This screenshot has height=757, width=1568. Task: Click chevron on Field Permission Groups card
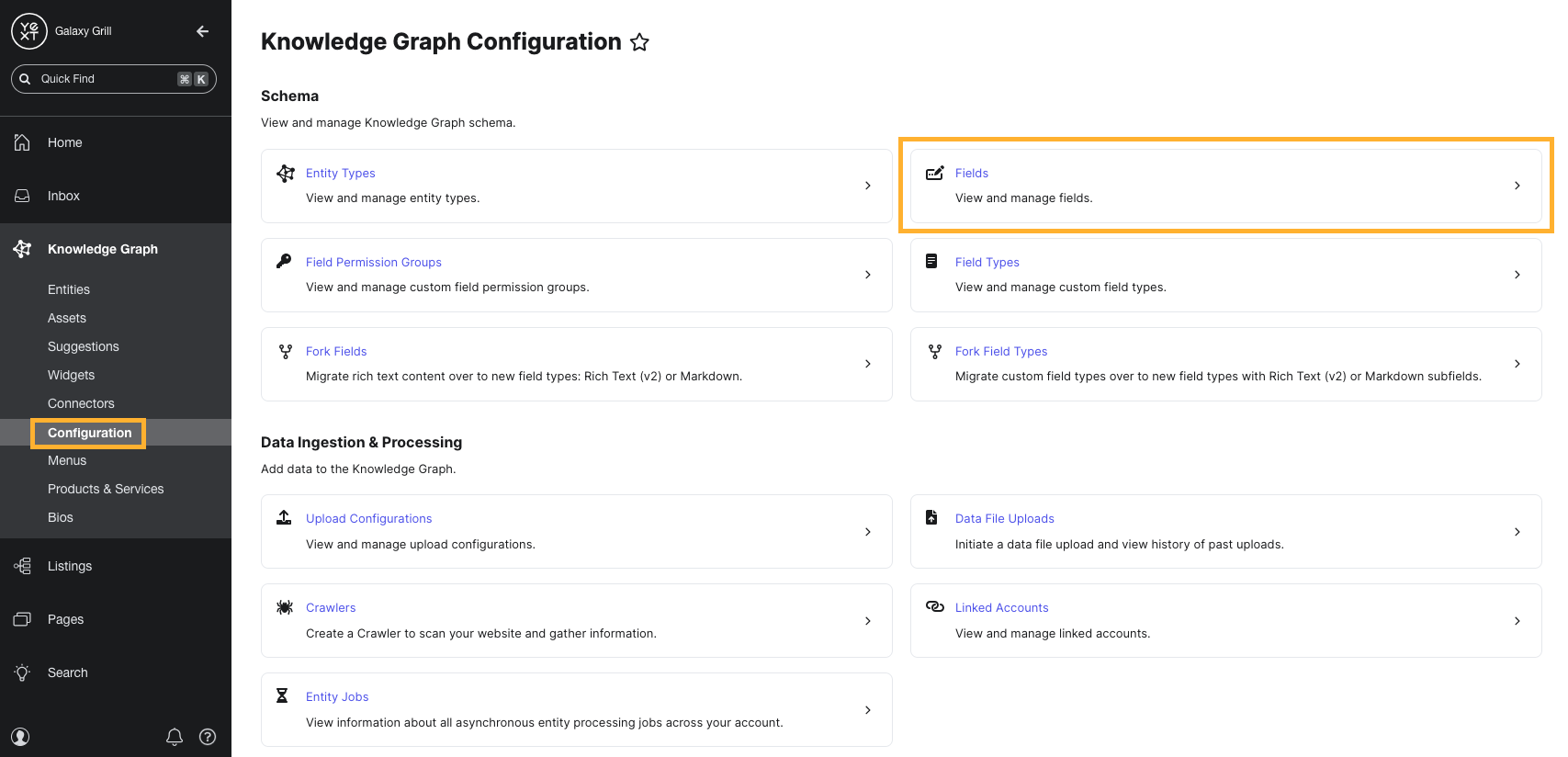(868, 275)
